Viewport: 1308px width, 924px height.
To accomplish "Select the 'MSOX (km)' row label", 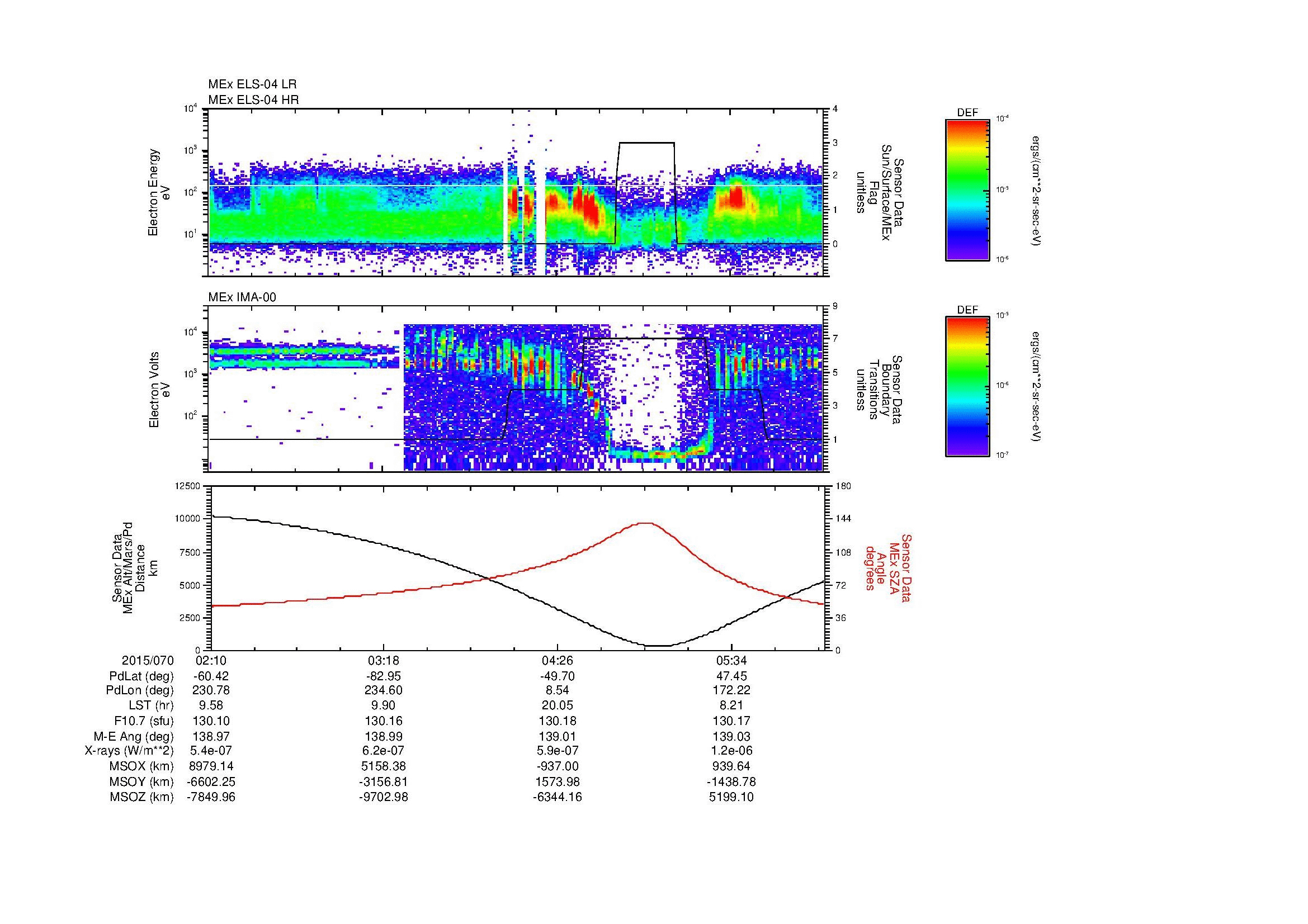I will (142, 766).
